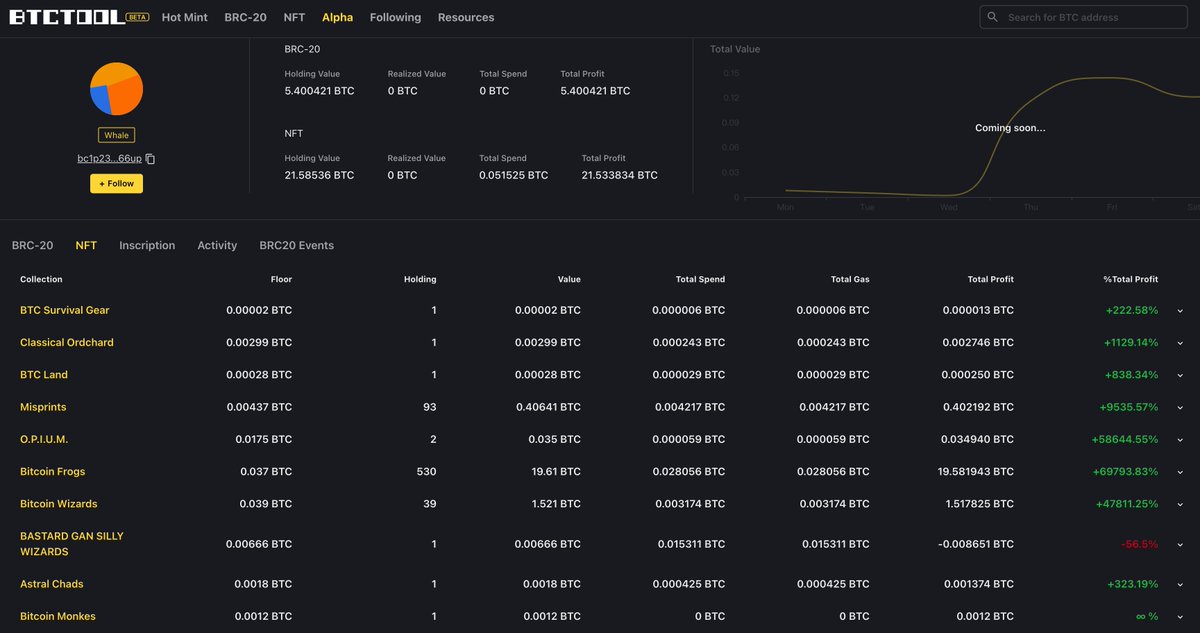This screenshot has width=1200, height=633.
Task: Open the BRC20 Events tab
Action: [297, 245]
